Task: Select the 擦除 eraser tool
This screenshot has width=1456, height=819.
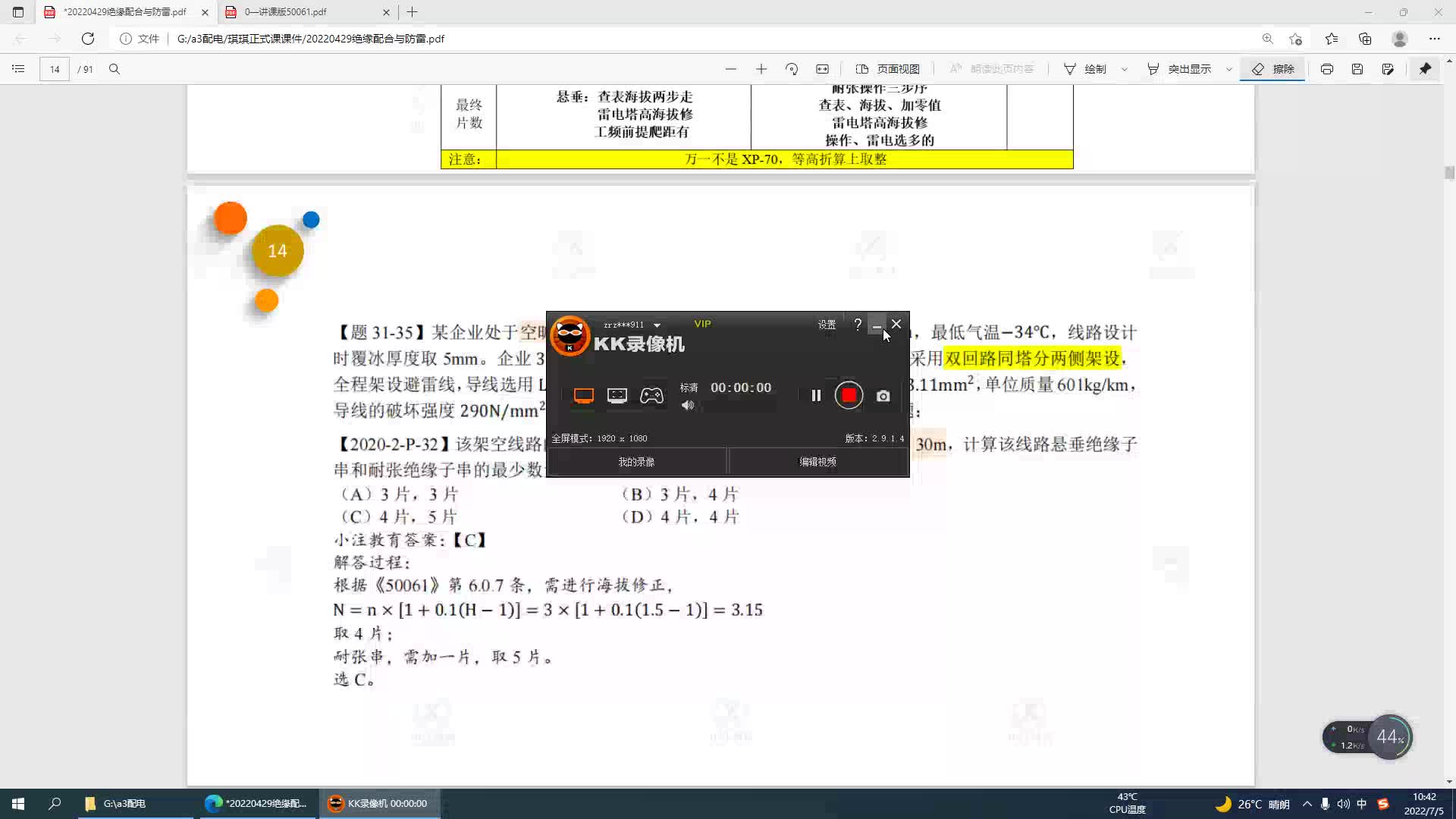Action: click(1273, 69)
